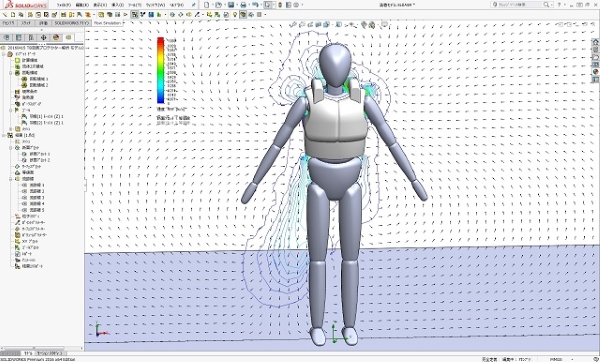Open the DisplayManager colored sphere tab icon
The height and width of the screenshot is (362, 600).
tap(56, 38)
